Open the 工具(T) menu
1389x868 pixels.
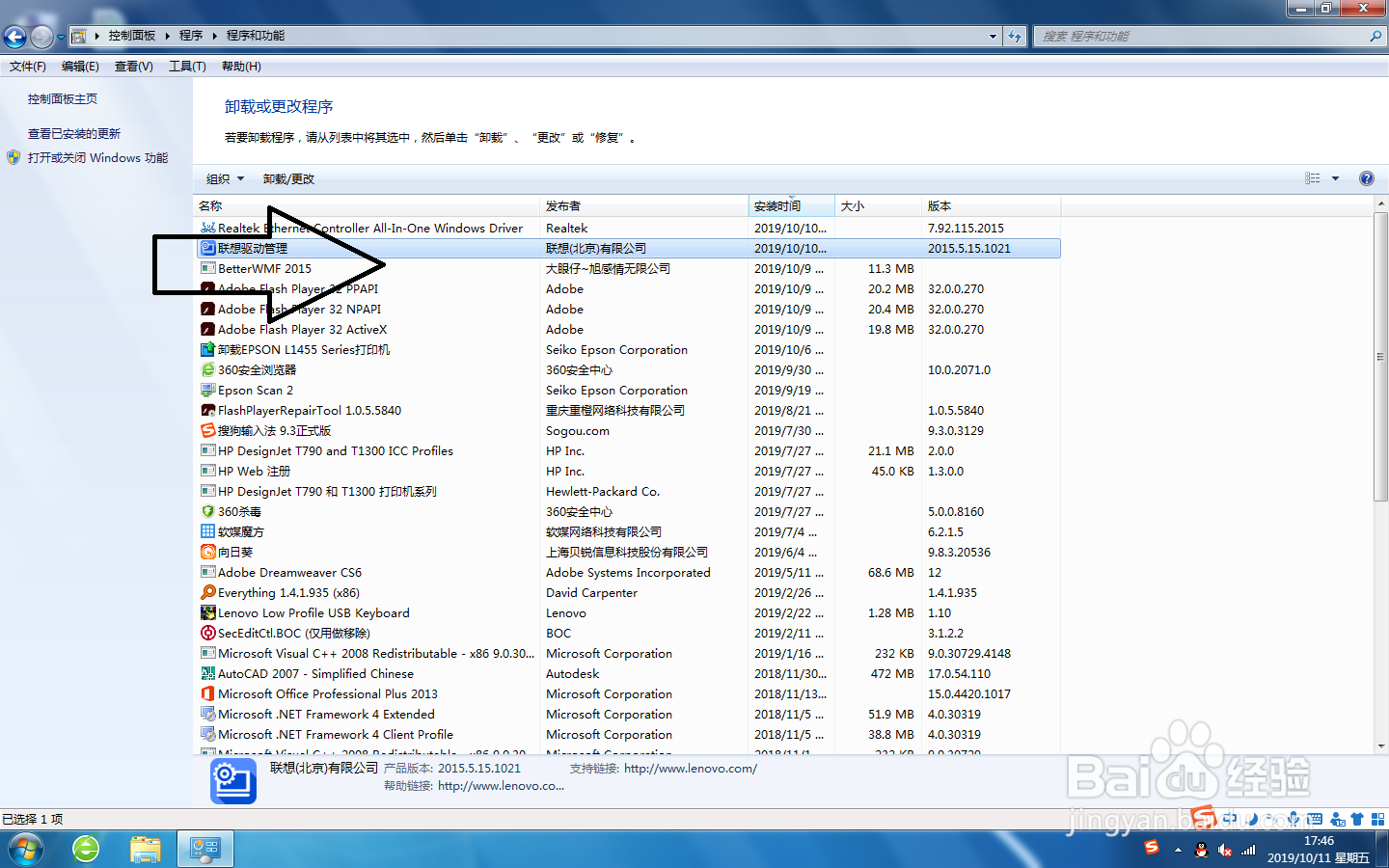tap(187, 66)
